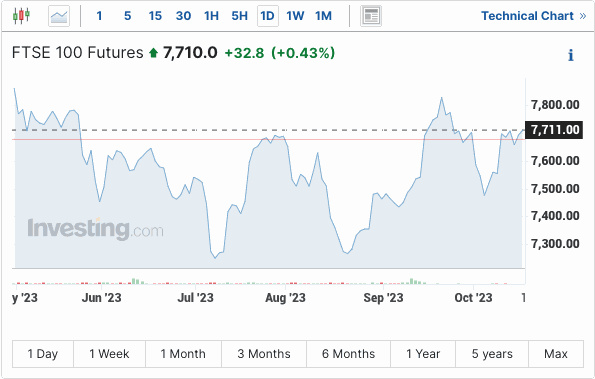Click the (+0.43%) percentage change
The image size is (595, 379).
coord(303,53)
